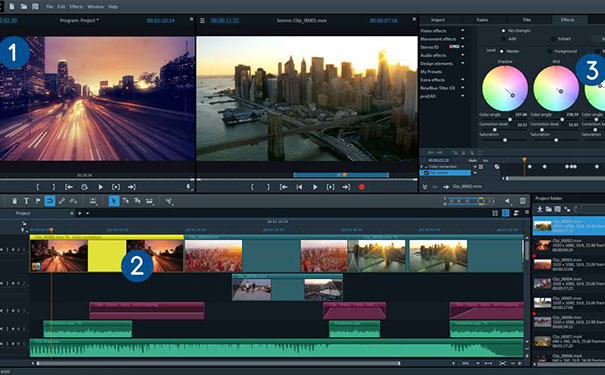The width and height of the screenshot is (605, 375).
Task: Switch to the Import tab
Action: coord(438,20)
